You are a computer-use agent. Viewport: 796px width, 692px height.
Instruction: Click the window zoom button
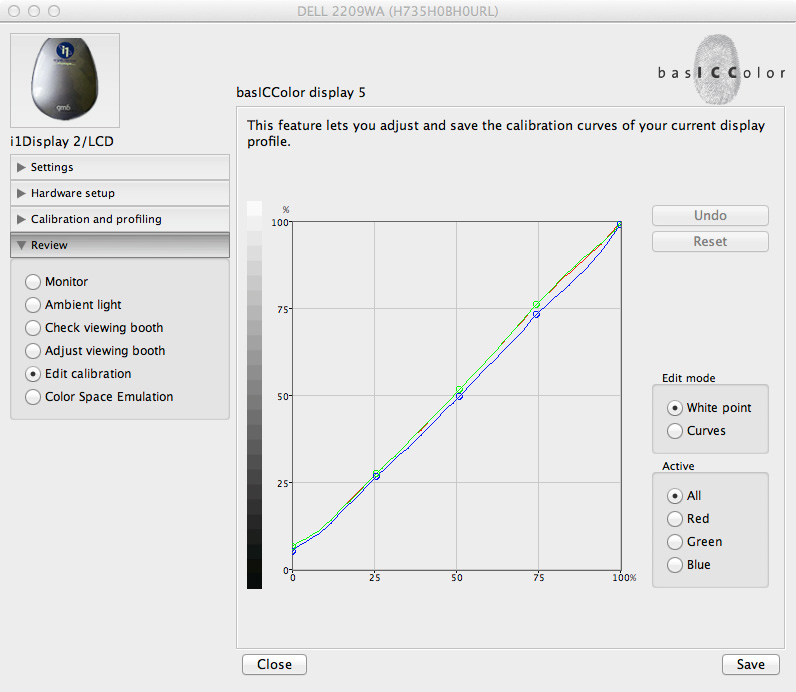(x=54, y=11)
